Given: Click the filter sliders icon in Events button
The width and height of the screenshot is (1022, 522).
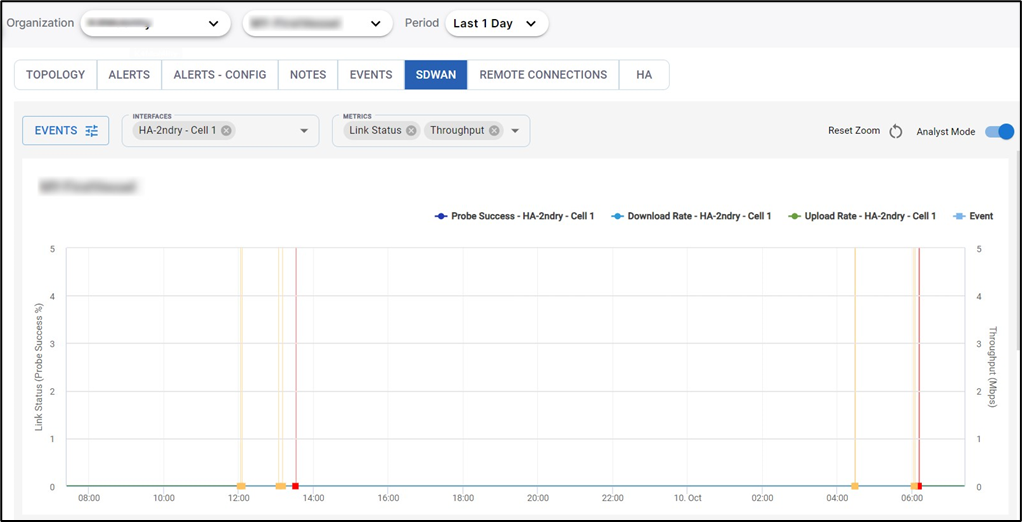Looking at the screenshot, I should [x=92, y=131].
